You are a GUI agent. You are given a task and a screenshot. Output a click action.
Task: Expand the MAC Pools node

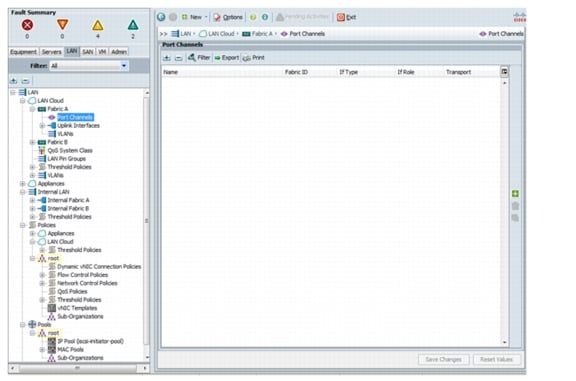click(x=42, y=349)
